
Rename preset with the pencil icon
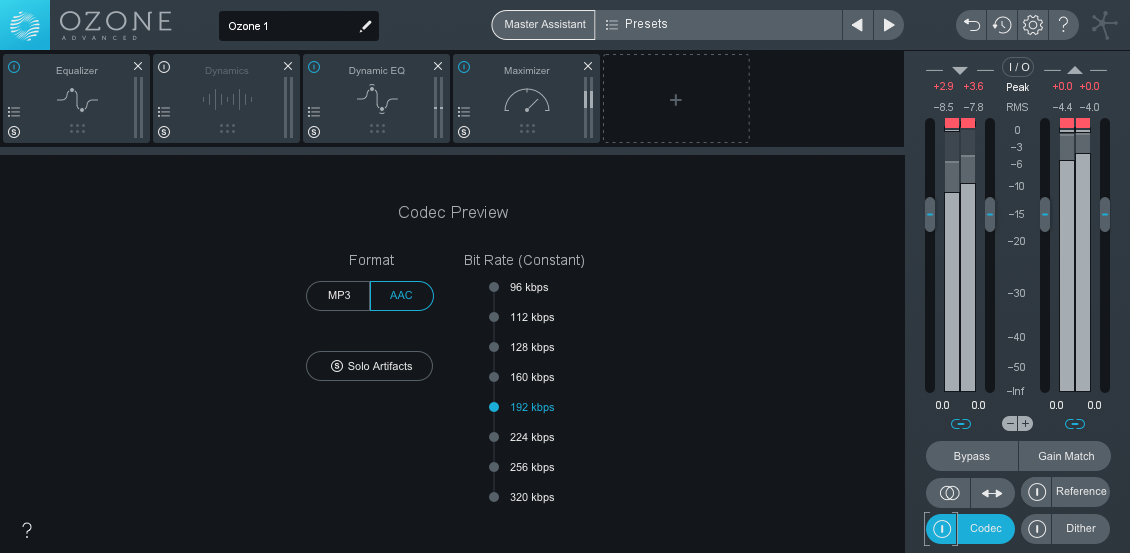pyautogui.click(x=365, y=27)
